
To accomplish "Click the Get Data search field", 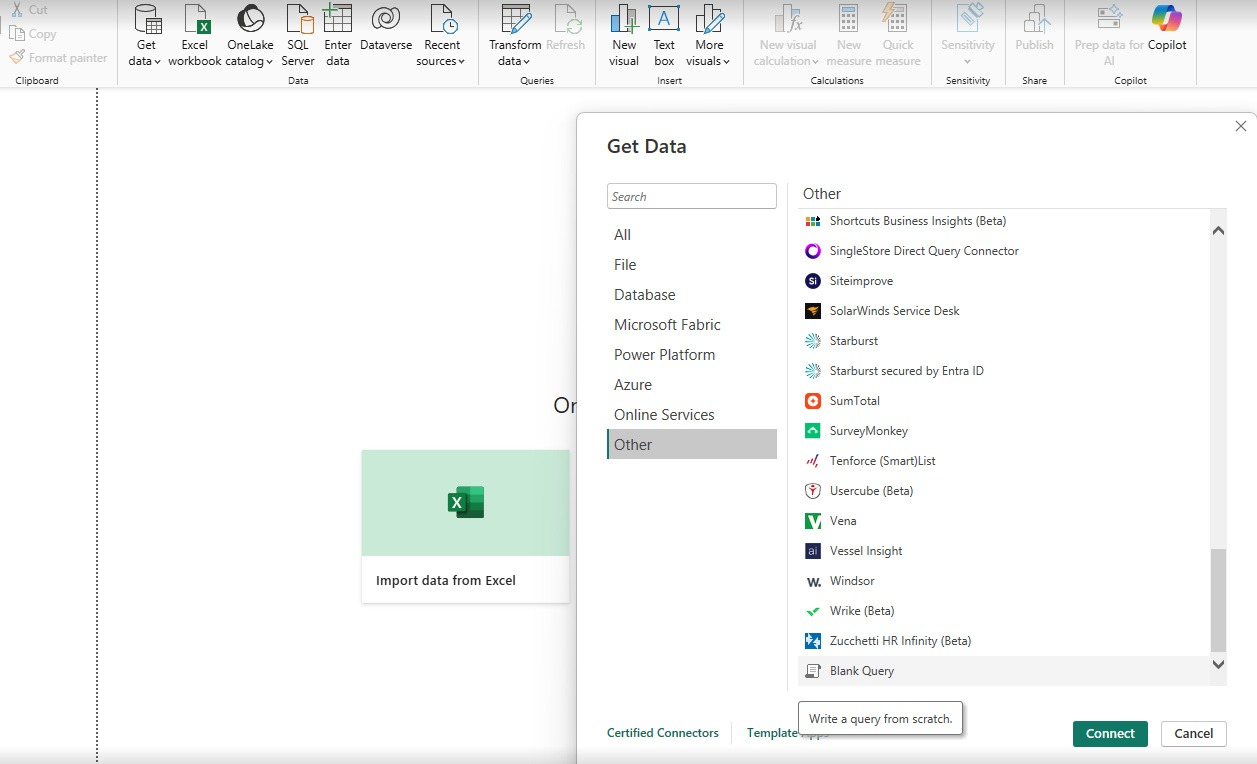I will click(x=692, y=196).
